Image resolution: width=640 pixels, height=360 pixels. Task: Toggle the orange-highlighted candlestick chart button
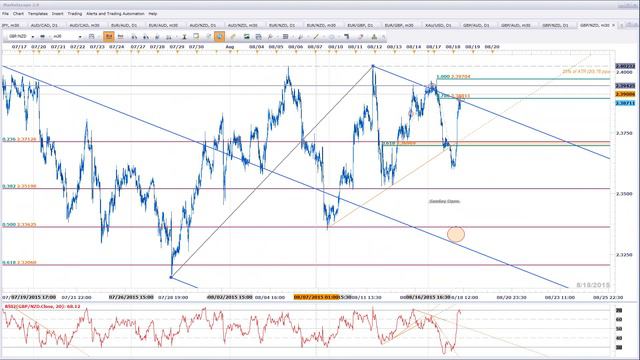[109, 37]
